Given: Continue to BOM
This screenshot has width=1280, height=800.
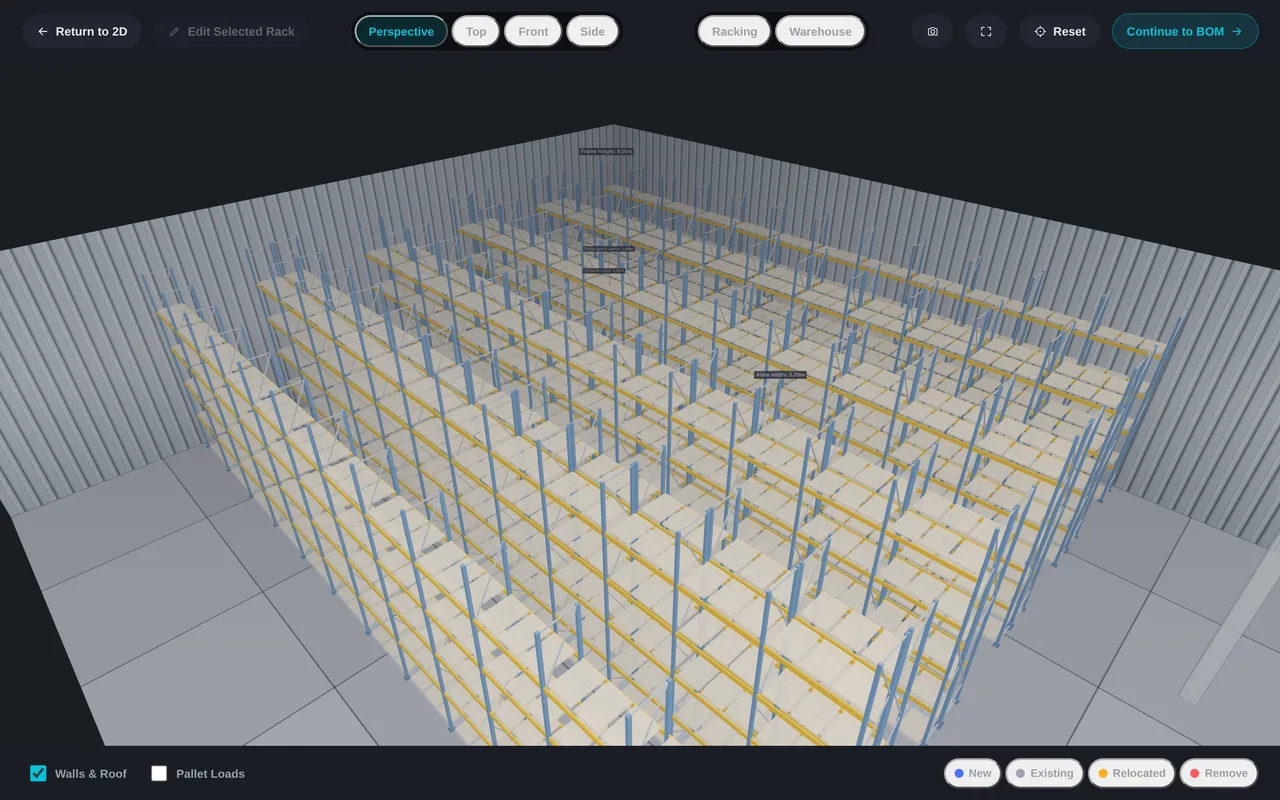Looking at the screenshot, I should click(x=1185, y=31).
